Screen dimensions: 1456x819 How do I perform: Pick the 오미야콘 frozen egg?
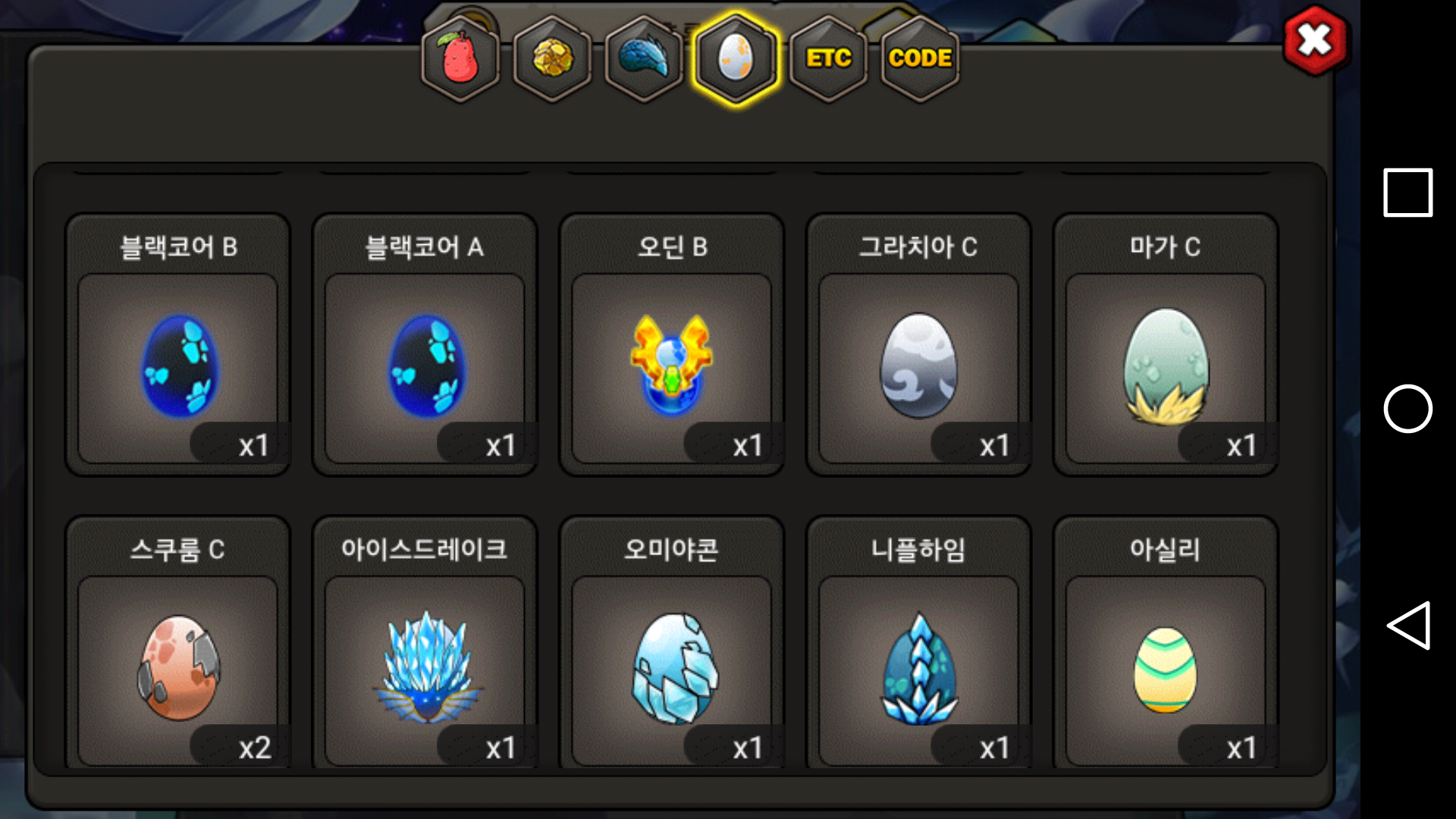click(x=672, y=643)
